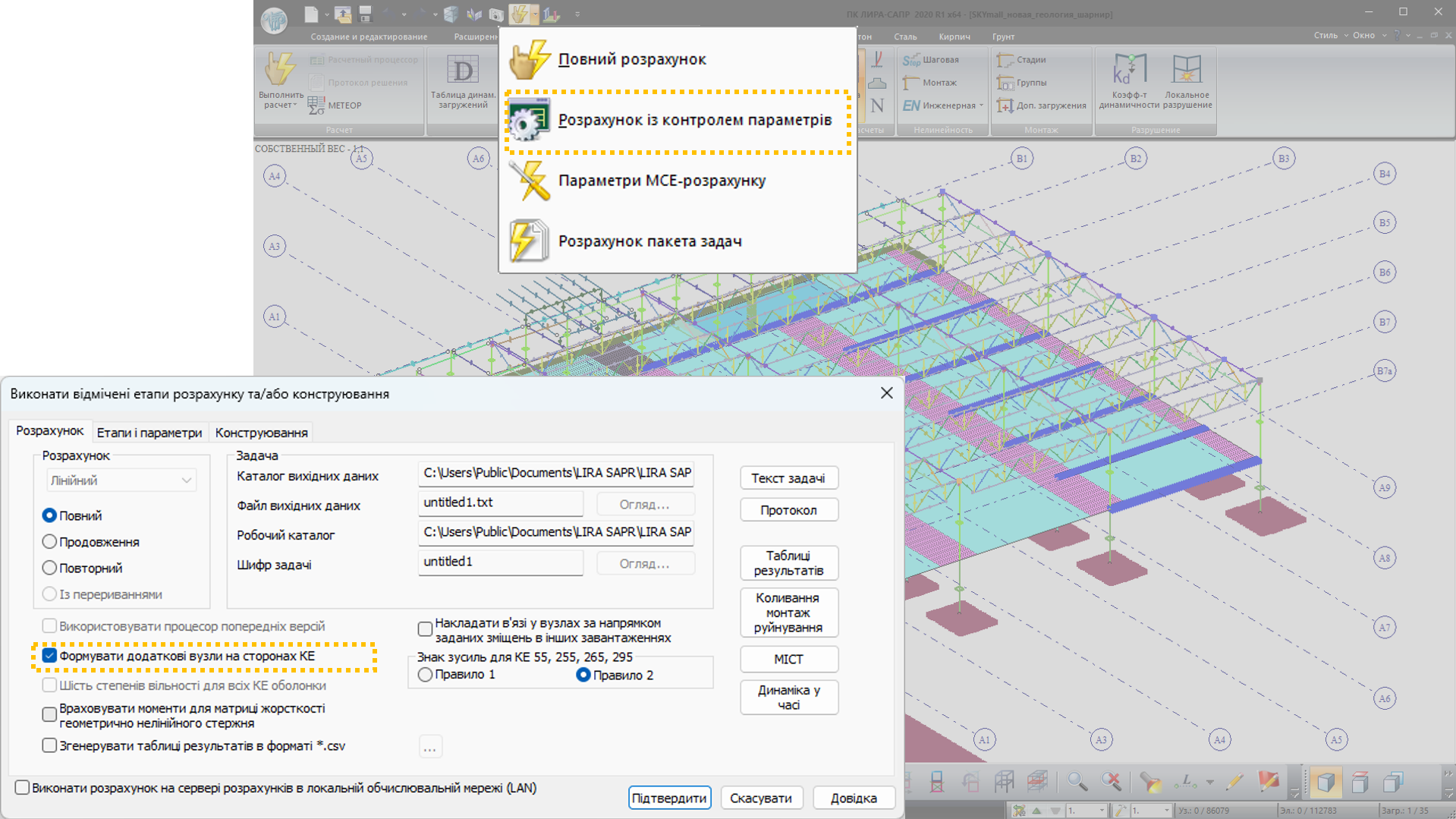Switch to the Етапи і параметри tab

pyautogui.click(x=149, y=433)
